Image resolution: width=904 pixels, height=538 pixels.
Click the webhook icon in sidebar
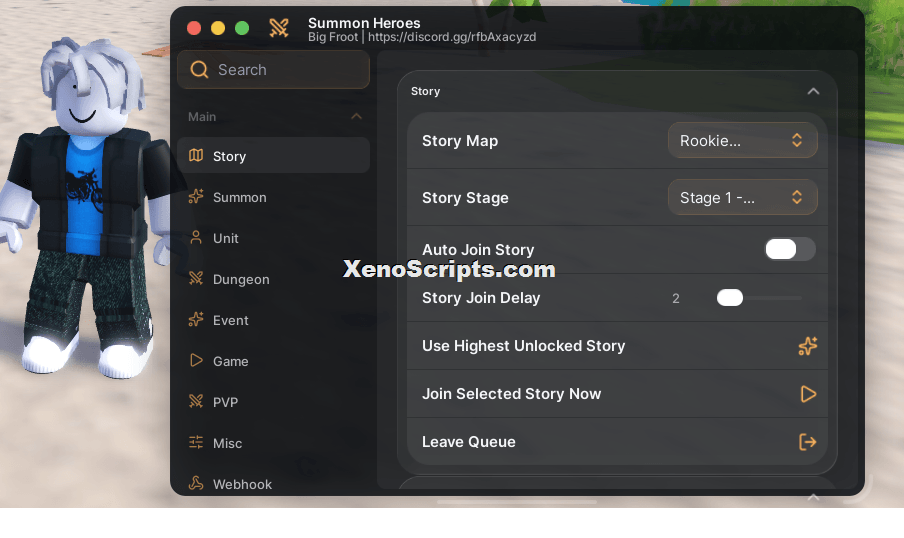pos(196,483)
